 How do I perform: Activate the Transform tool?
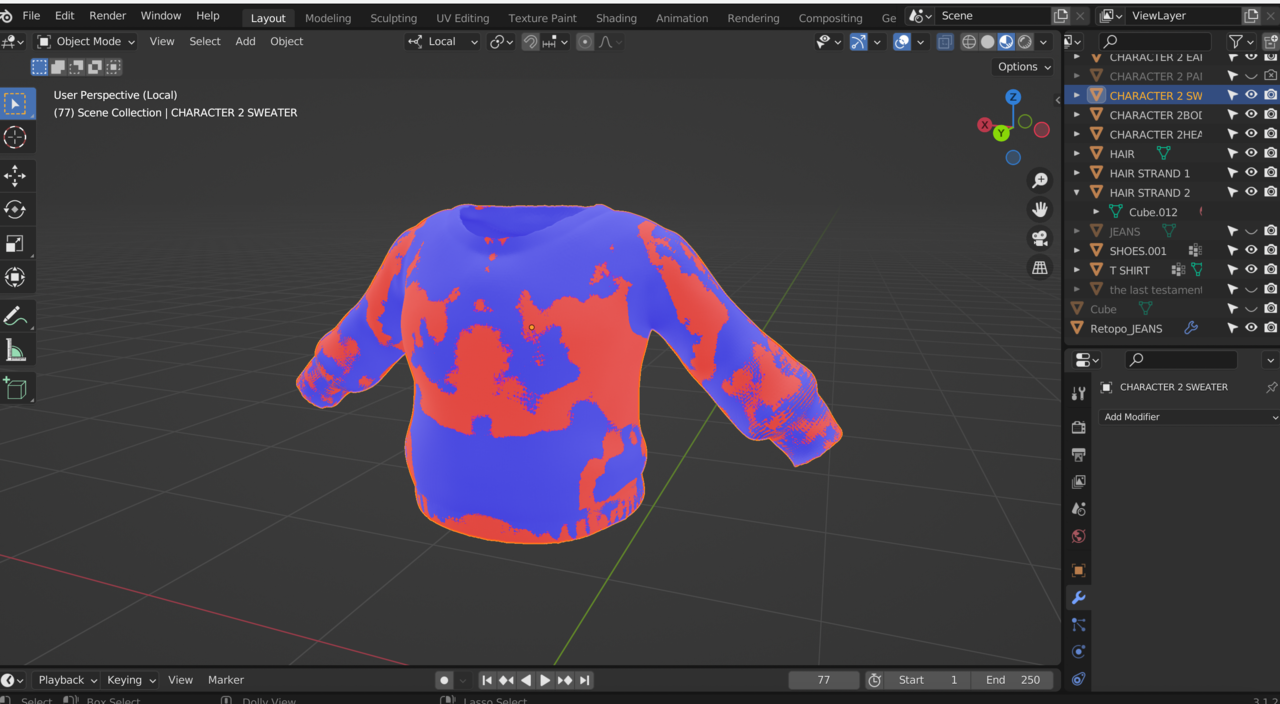(16, 277)
